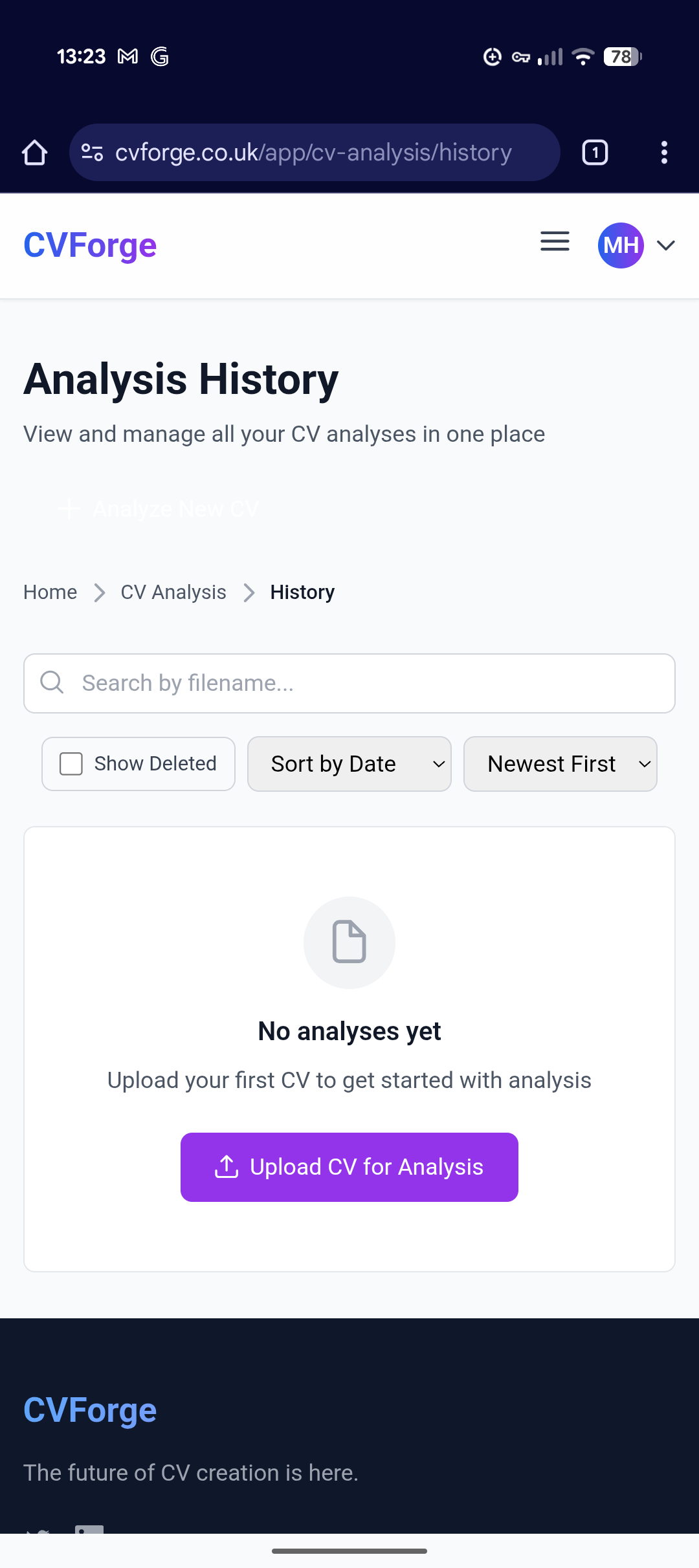Navigate to CV Analysis breadcrumb

[173, 592]
